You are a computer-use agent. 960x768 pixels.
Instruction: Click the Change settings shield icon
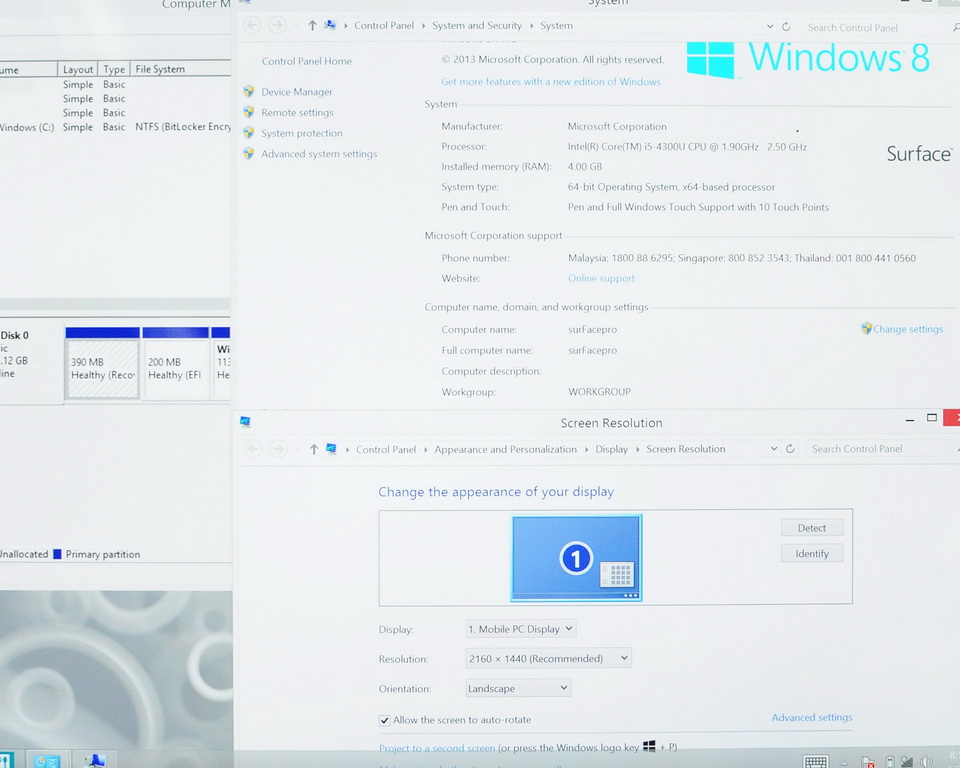tap(866, 329)
